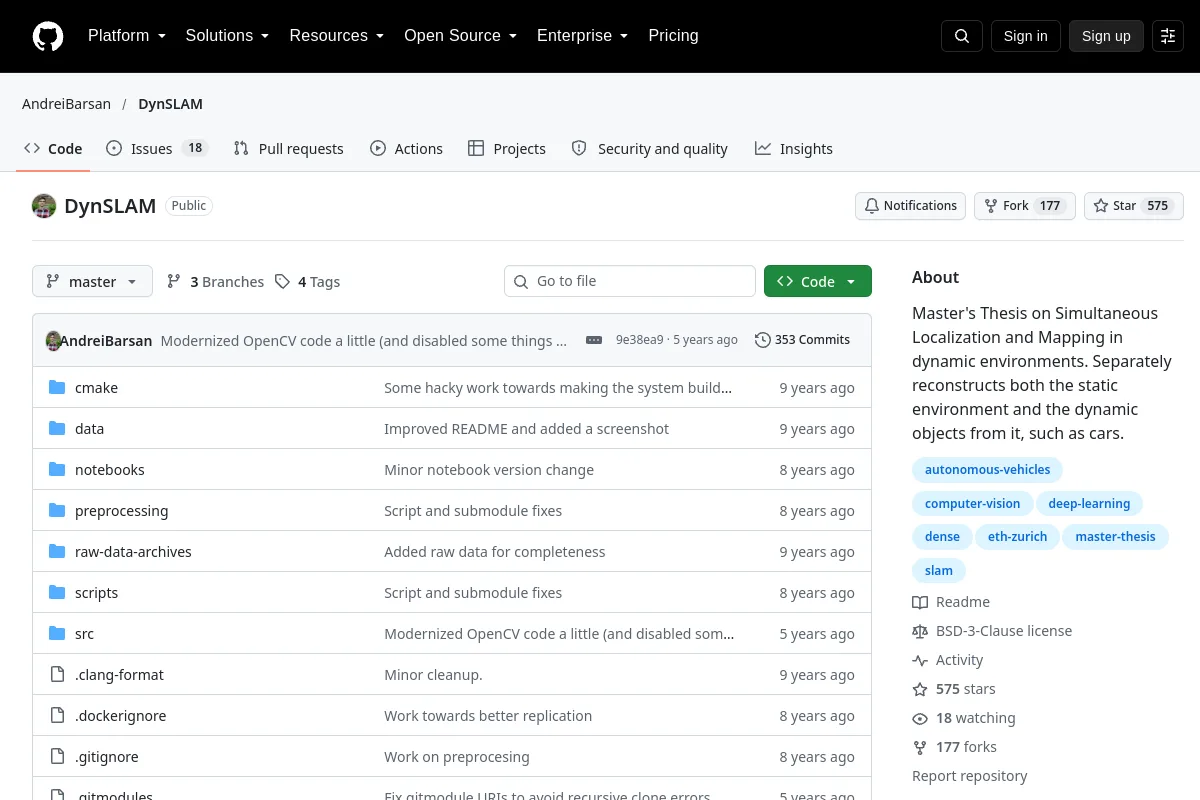Click the Report repository link
1200x800 pixels.
[969, 776]
